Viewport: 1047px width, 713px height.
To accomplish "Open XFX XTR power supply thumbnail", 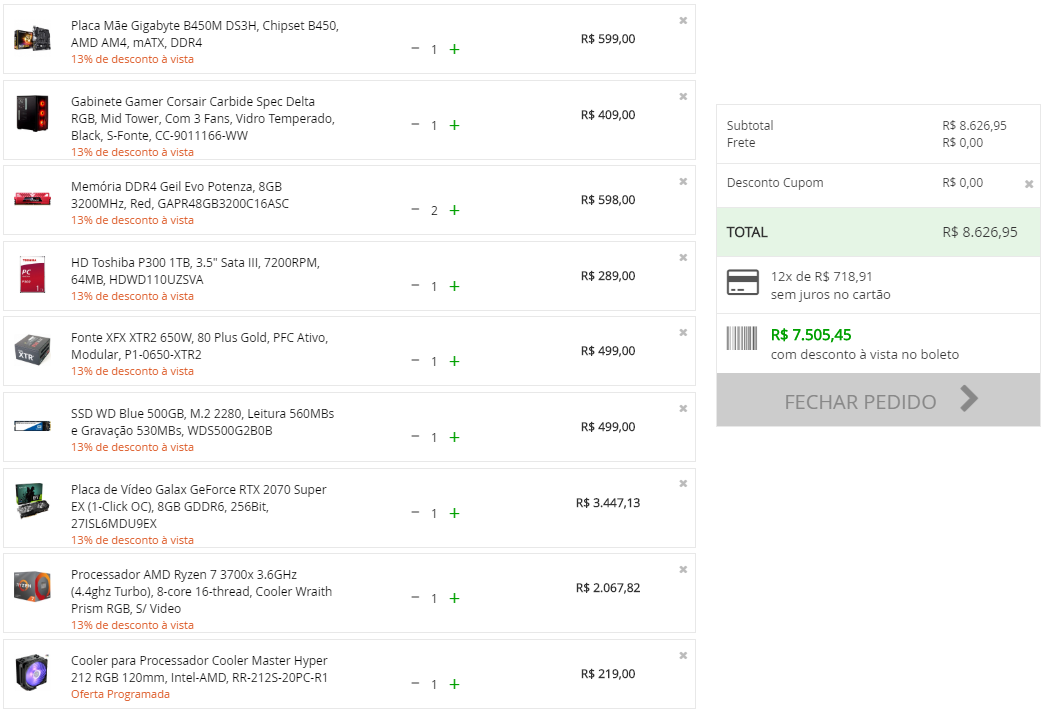I will coord(32,350).
